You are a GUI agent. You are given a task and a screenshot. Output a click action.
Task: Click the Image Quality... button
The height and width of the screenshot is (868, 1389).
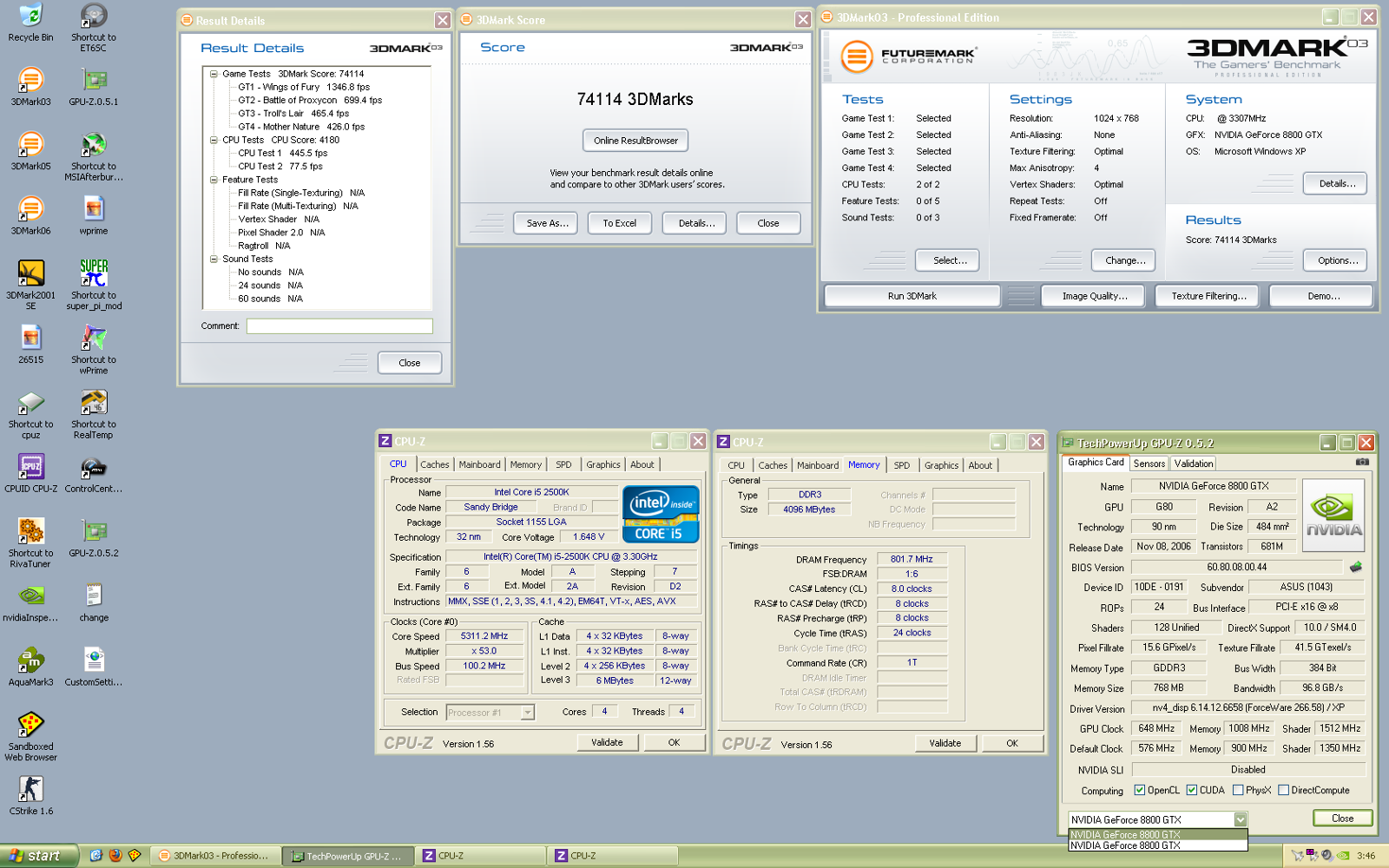tap(1095, 296)
